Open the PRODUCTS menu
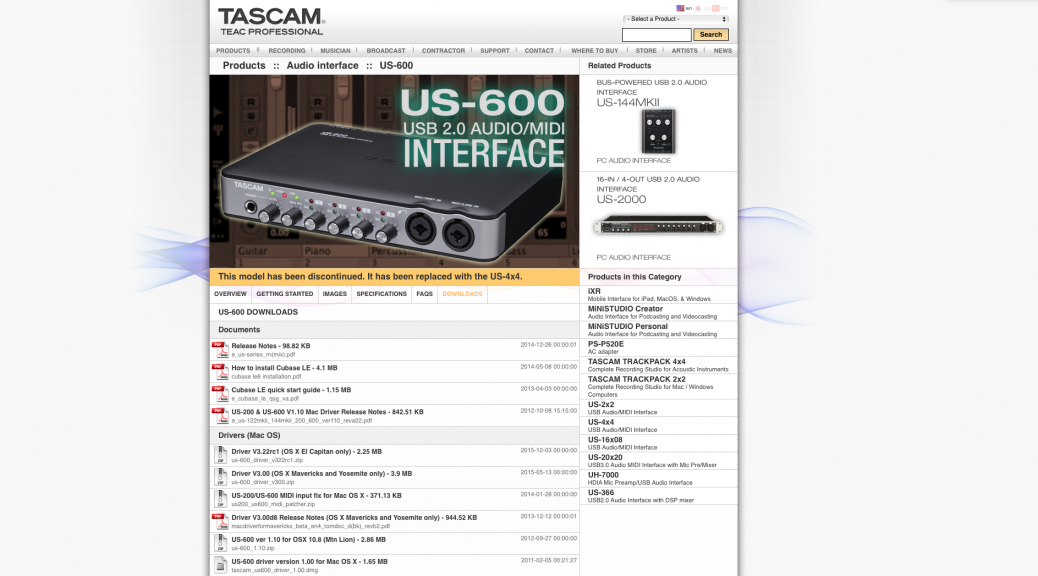 click(x=233, y=50)
